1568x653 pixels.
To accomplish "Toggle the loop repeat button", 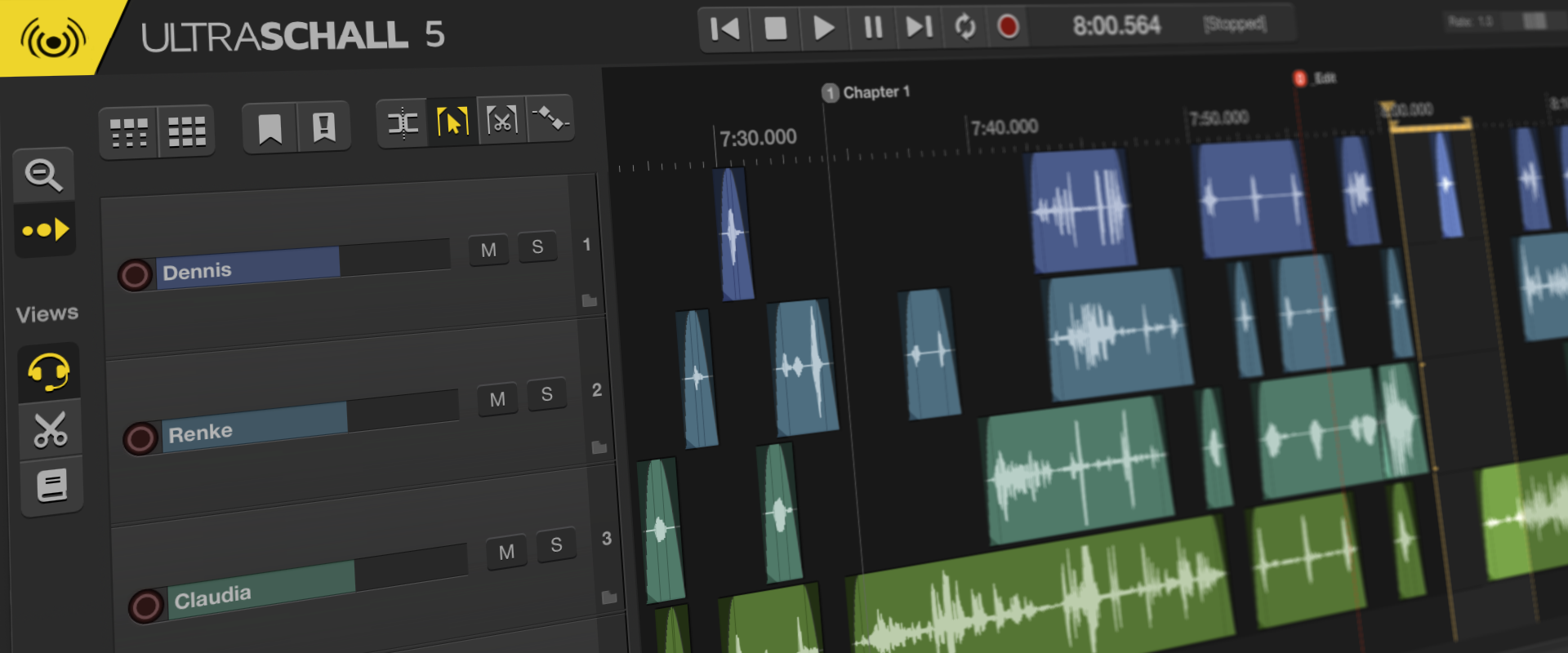I will pos(964,27).
